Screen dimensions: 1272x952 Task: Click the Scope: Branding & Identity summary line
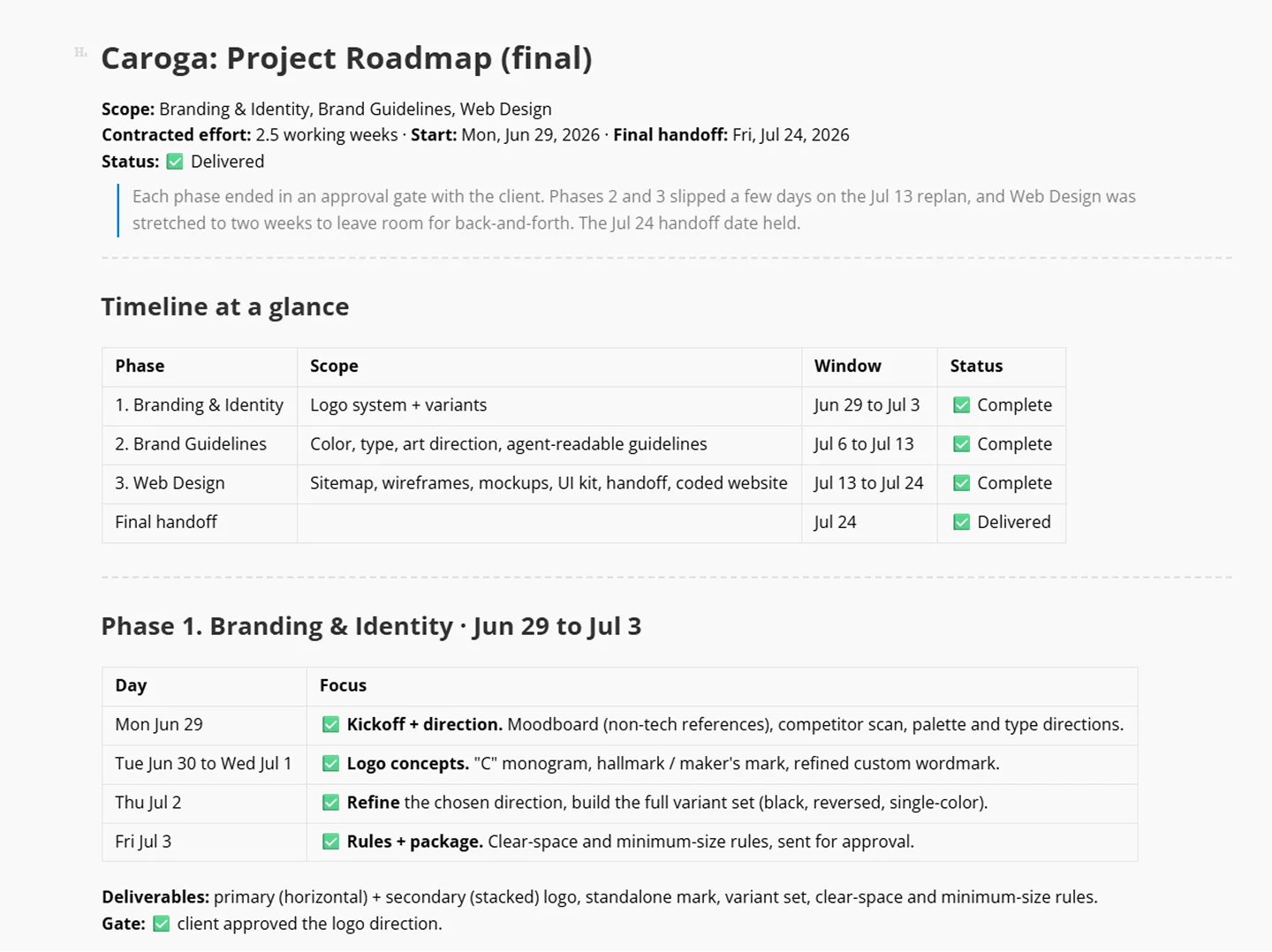tap(327, 110)
